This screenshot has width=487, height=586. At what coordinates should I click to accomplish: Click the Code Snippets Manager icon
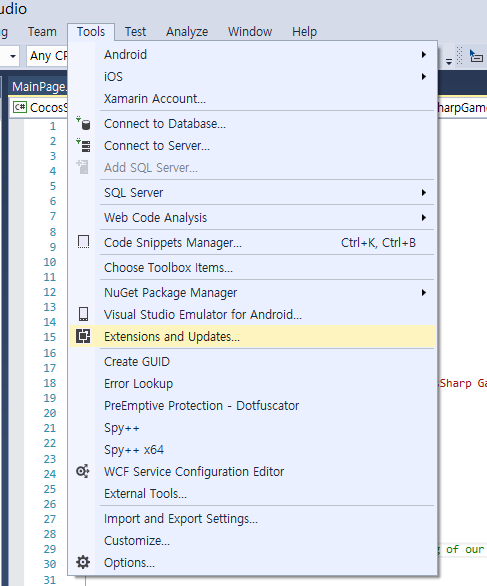83,242
